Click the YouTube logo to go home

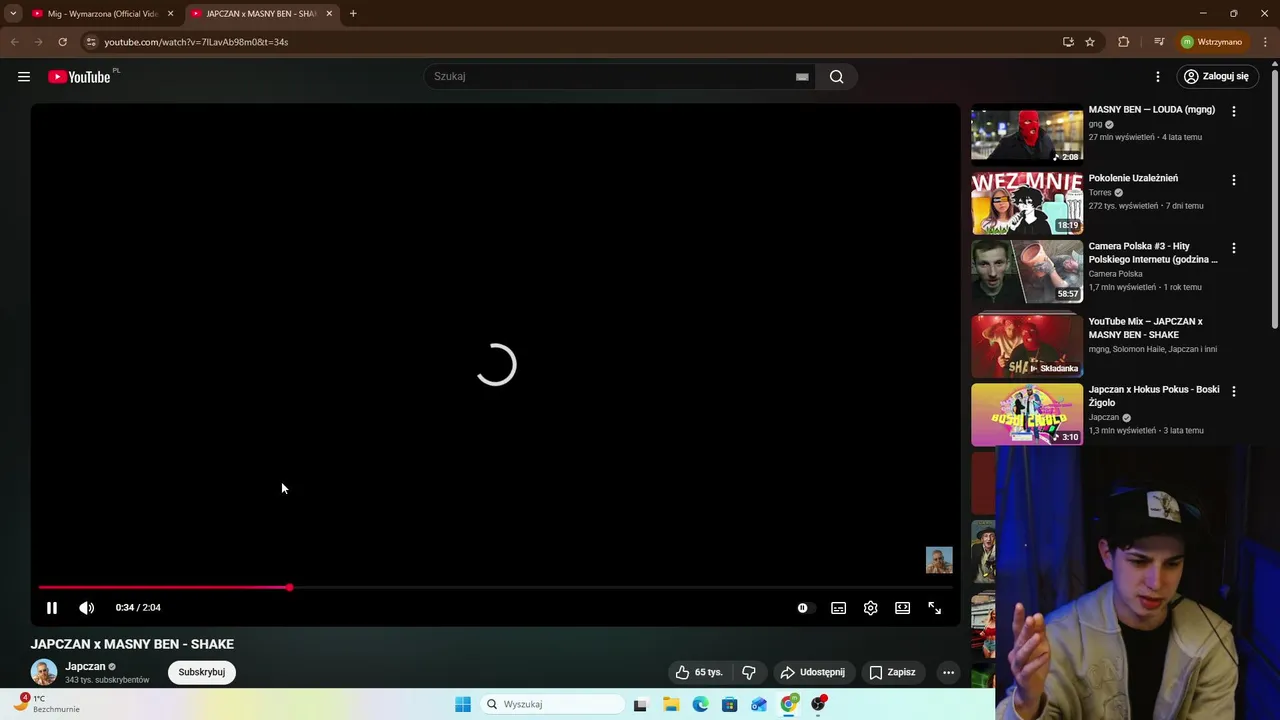point(79,77)
